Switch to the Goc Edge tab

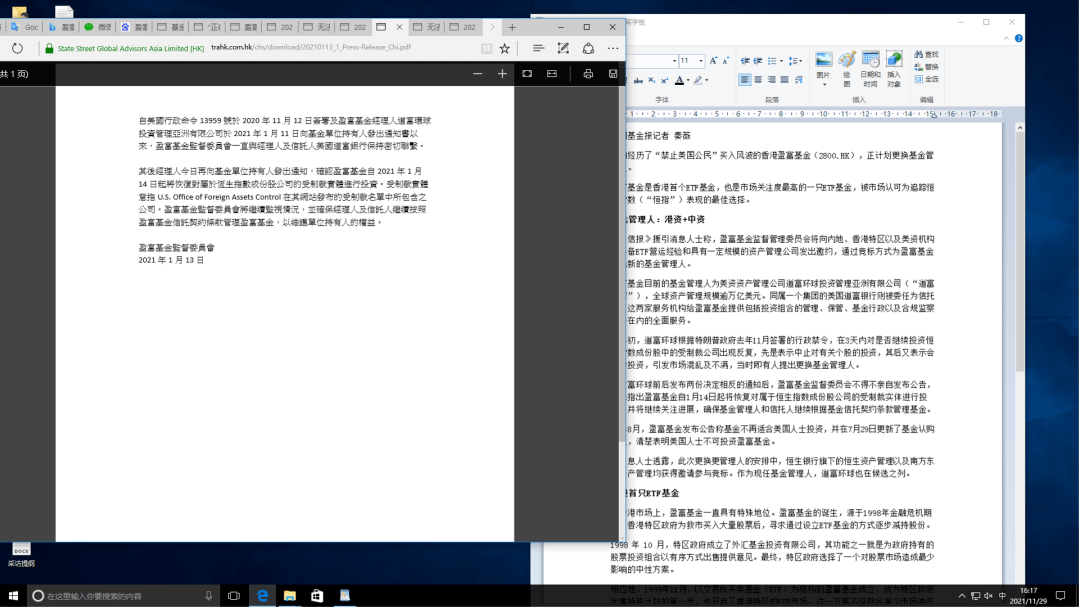click(25, 27)
